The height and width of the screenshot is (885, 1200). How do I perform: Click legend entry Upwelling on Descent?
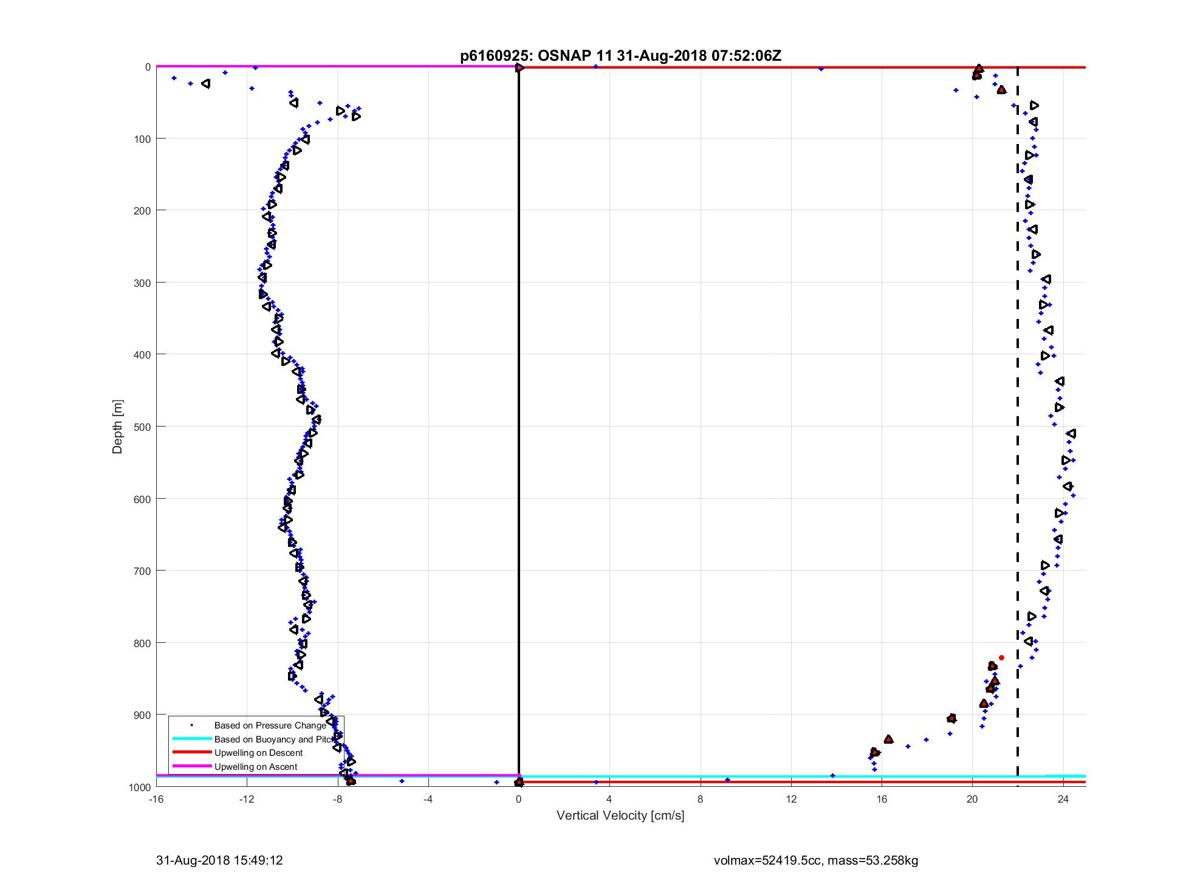(258, 752)
